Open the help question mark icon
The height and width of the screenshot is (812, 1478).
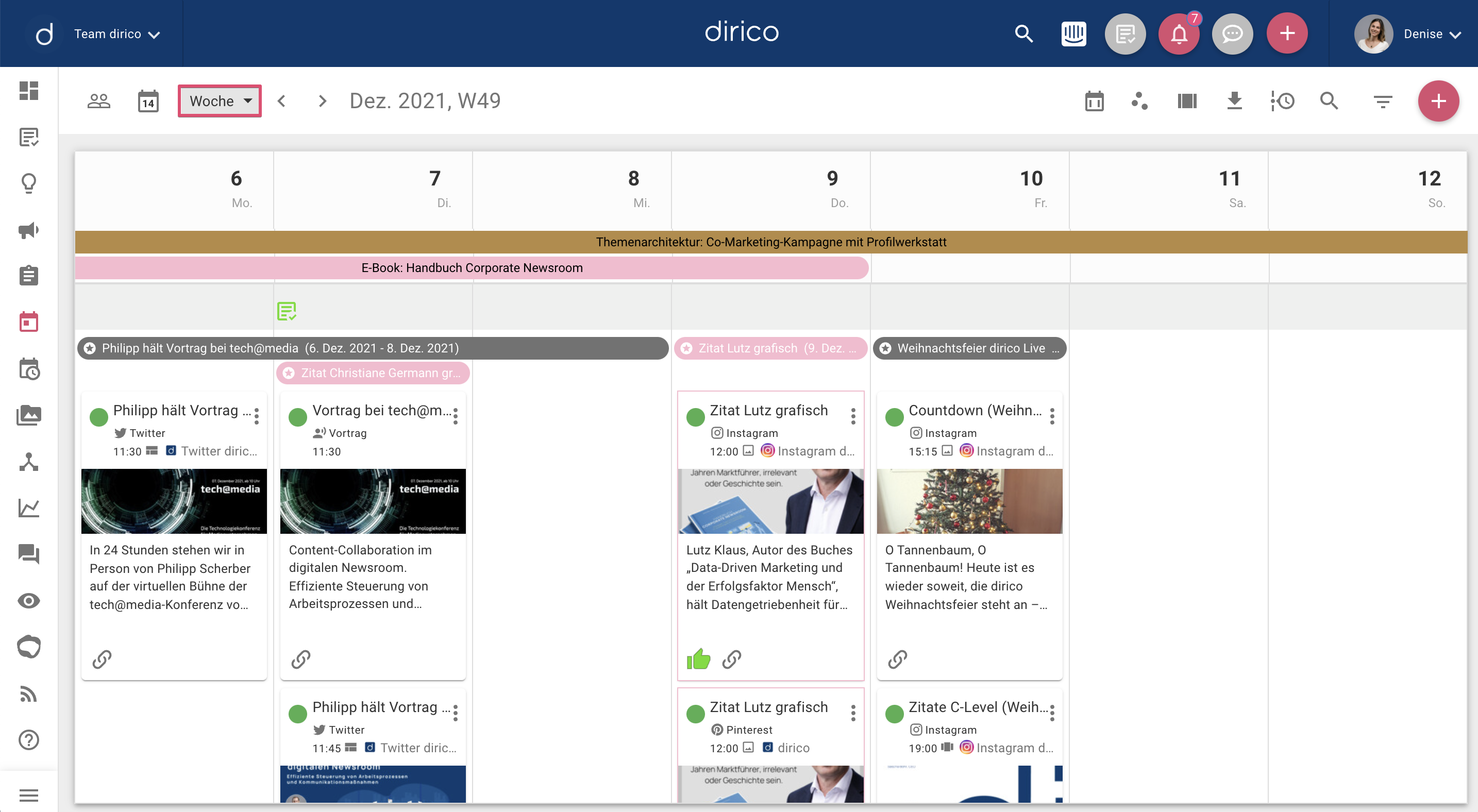pyautogui.click(x=29, y=740)
